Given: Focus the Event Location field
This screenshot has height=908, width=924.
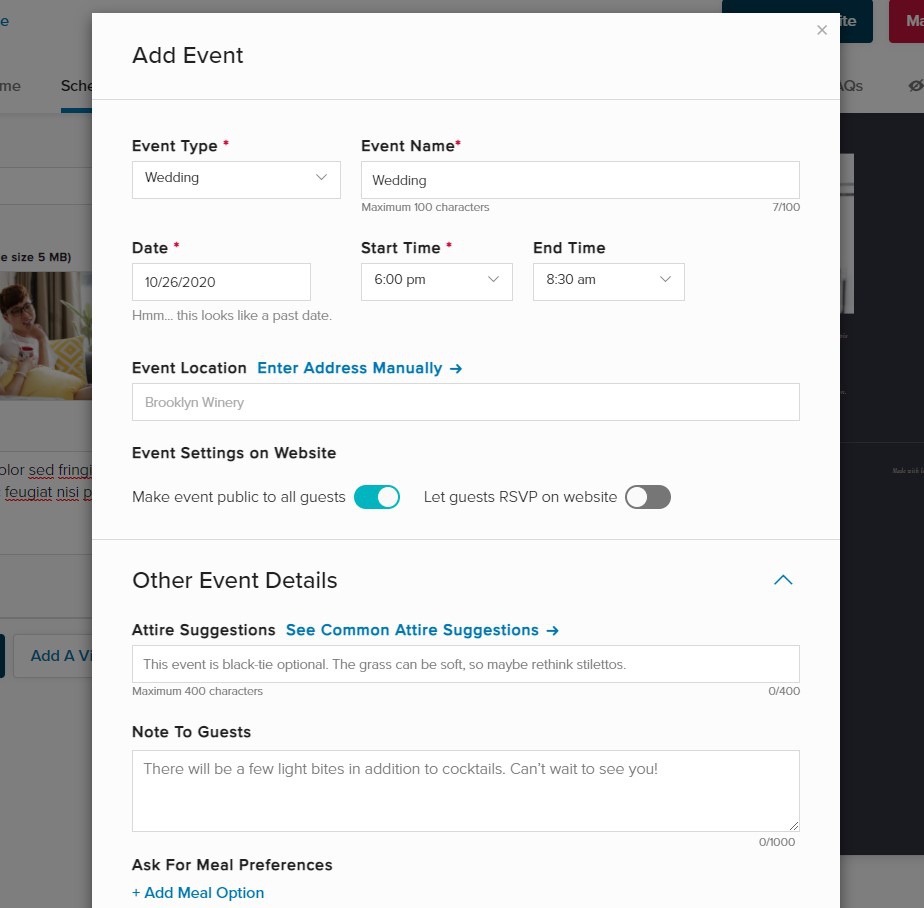Looking at the screenshot, I should tap(465, 402).
